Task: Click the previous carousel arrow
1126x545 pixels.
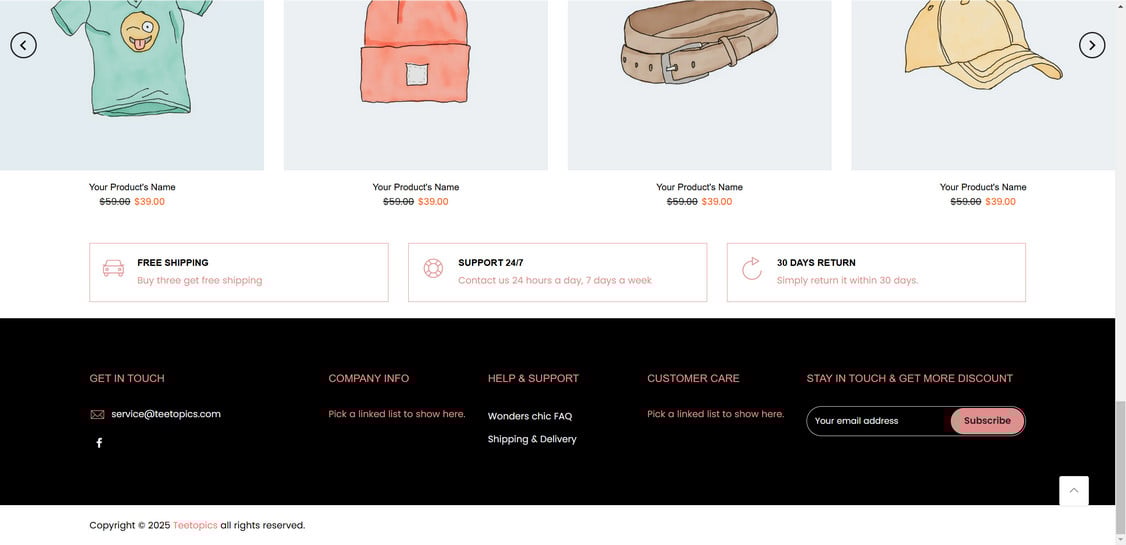Action: coord(23,45)
